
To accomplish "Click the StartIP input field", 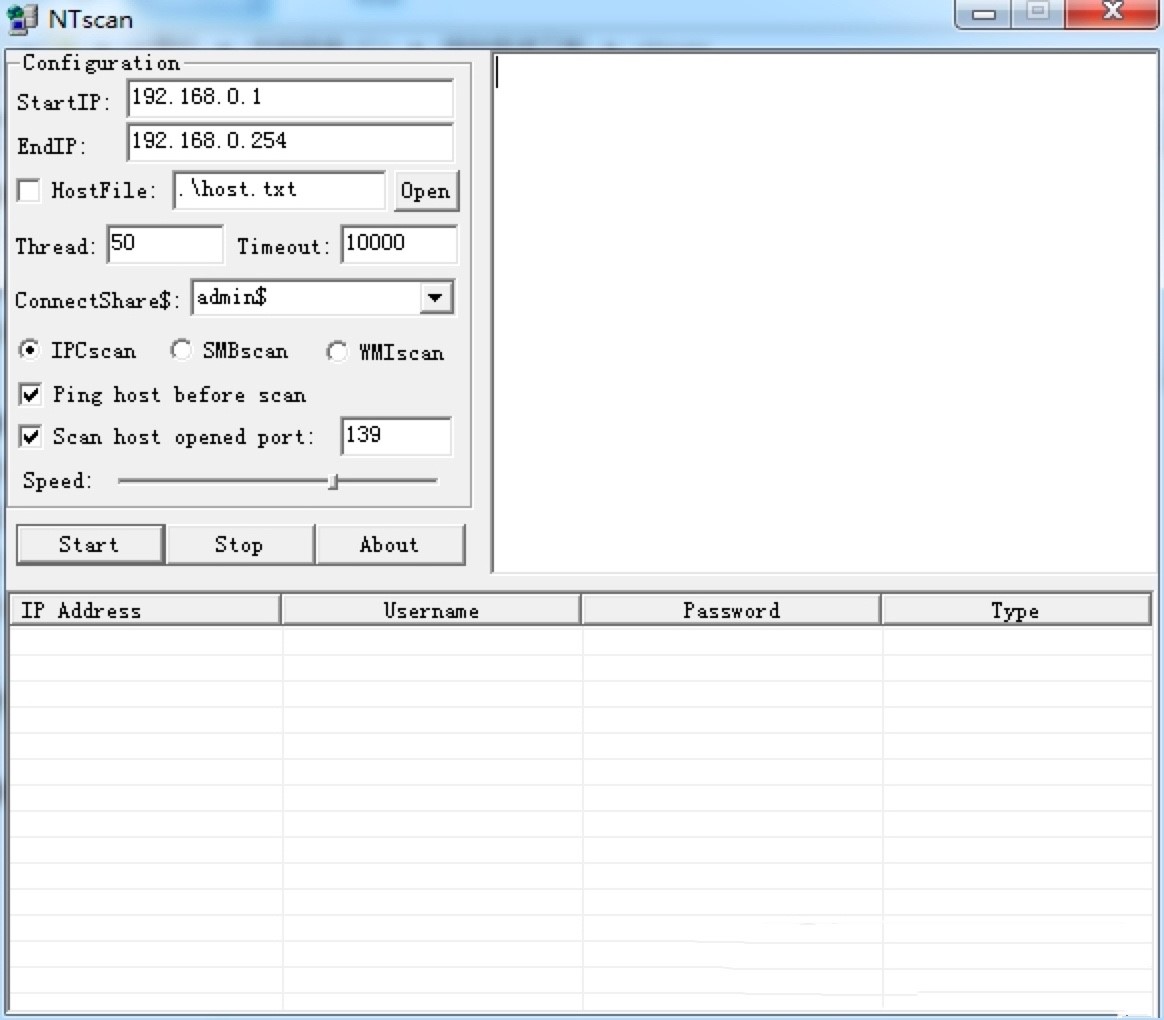I will point(290,97).
